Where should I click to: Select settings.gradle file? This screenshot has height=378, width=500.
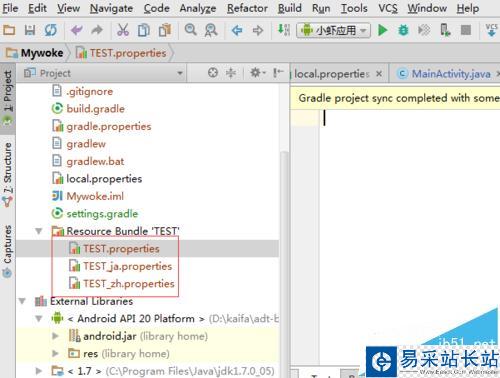coord(95,214)
